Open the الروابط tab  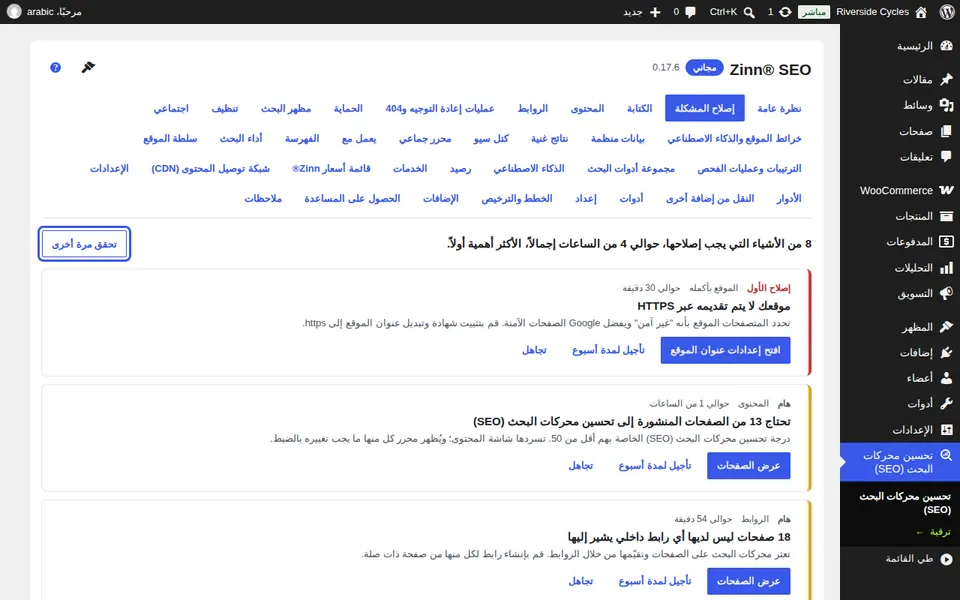click(533, 108)
